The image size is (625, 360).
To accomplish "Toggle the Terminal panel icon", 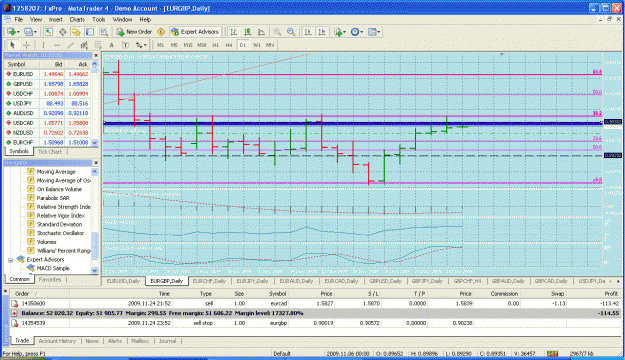I will coord(90,32).
